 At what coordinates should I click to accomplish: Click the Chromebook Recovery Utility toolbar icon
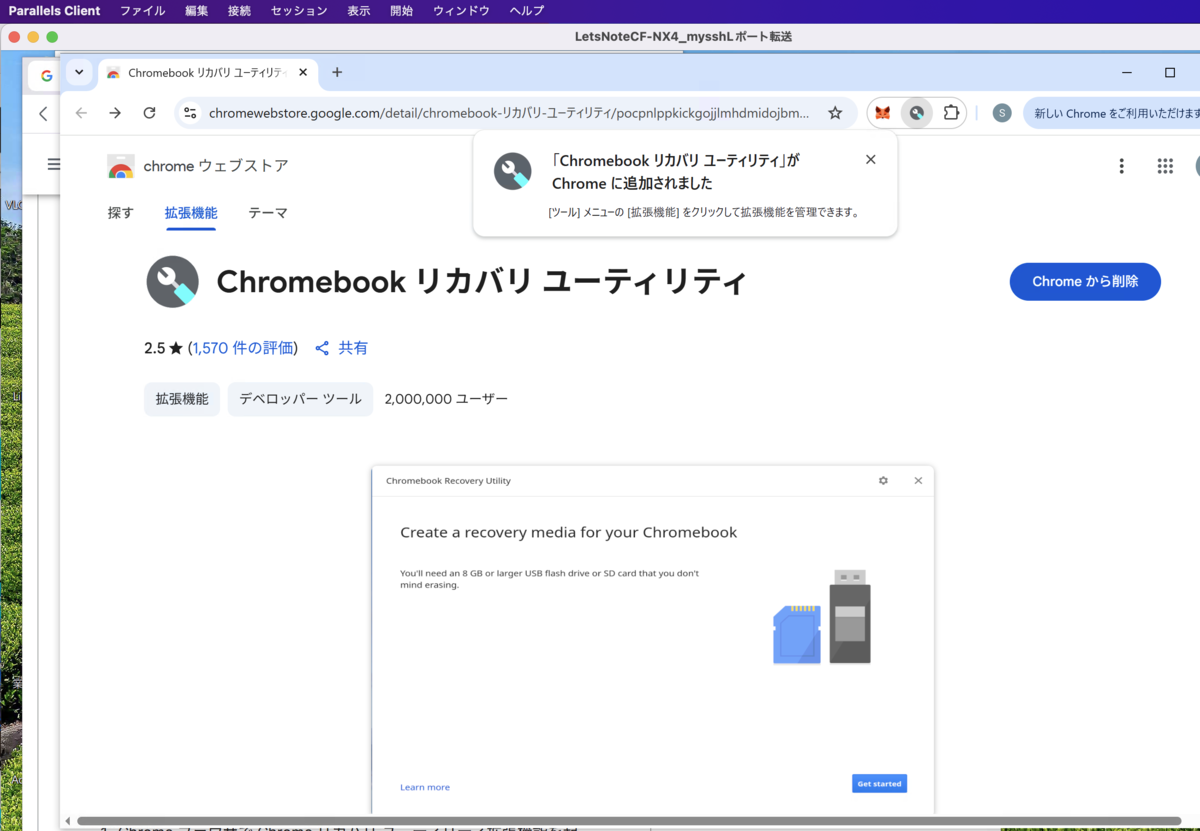[x=916, y=113]
